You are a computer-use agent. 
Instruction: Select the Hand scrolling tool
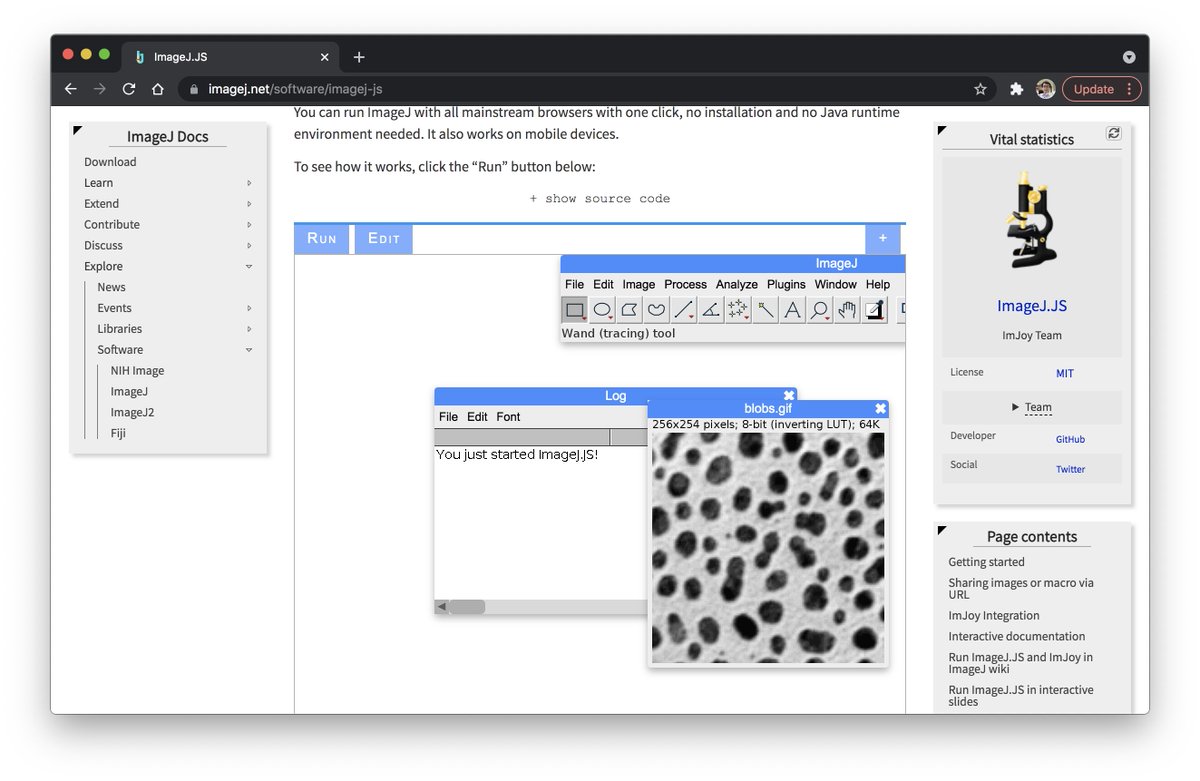pos(847,310)
